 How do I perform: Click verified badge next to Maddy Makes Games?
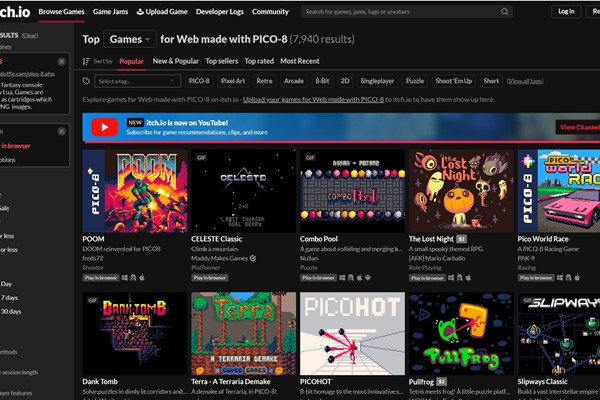[253, 258]
